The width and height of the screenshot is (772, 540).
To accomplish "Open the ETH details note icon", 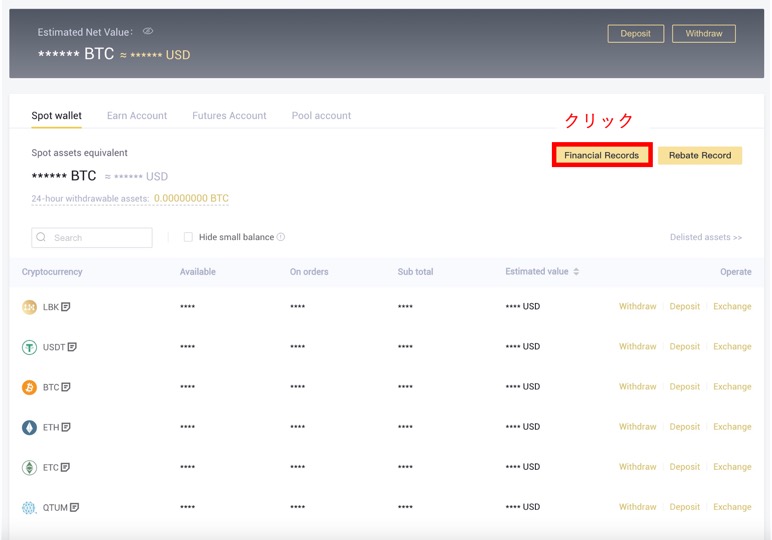I will [65, 427].
